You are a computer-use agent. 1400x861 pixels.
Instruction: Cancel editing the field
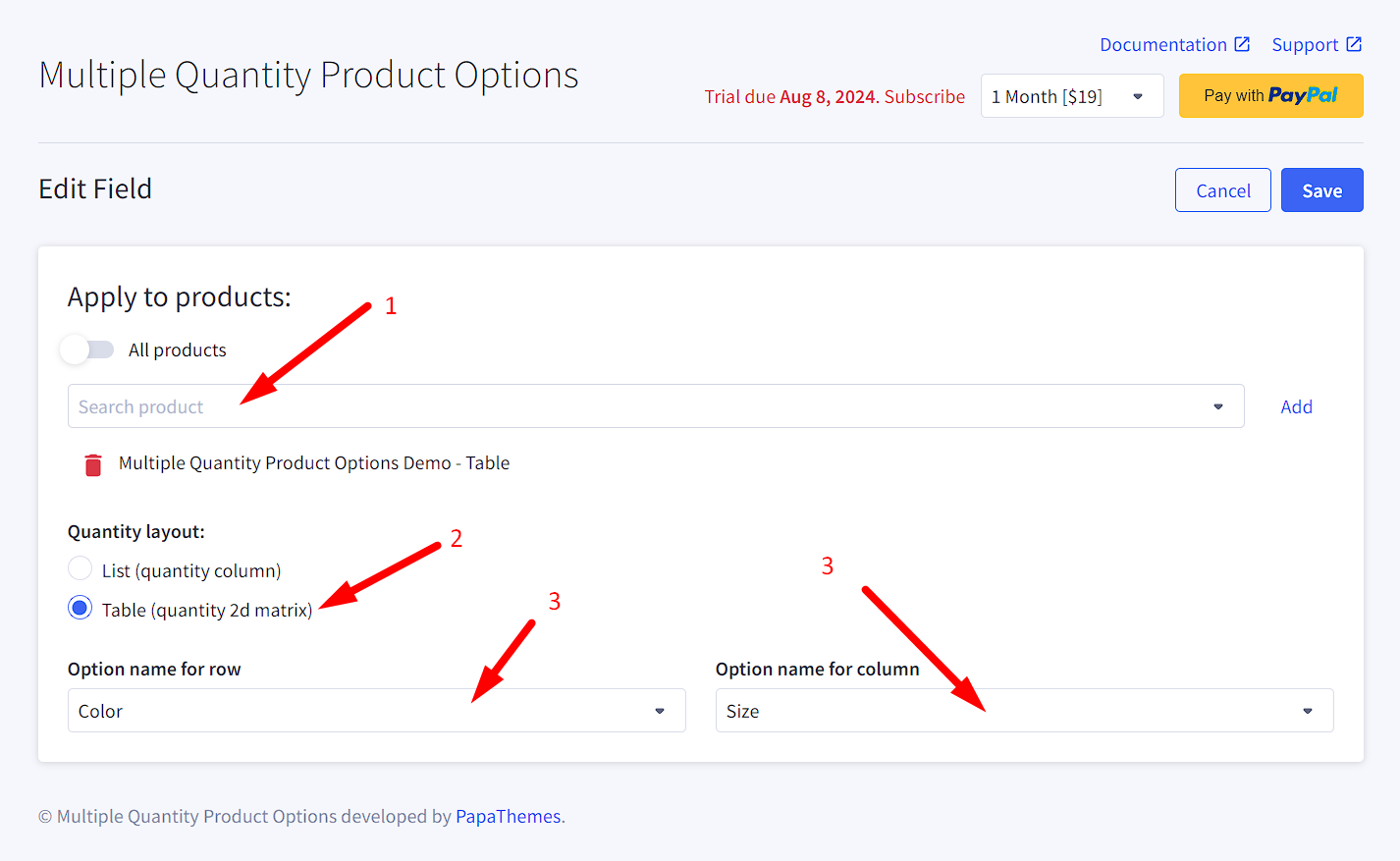coord(1223,190)
